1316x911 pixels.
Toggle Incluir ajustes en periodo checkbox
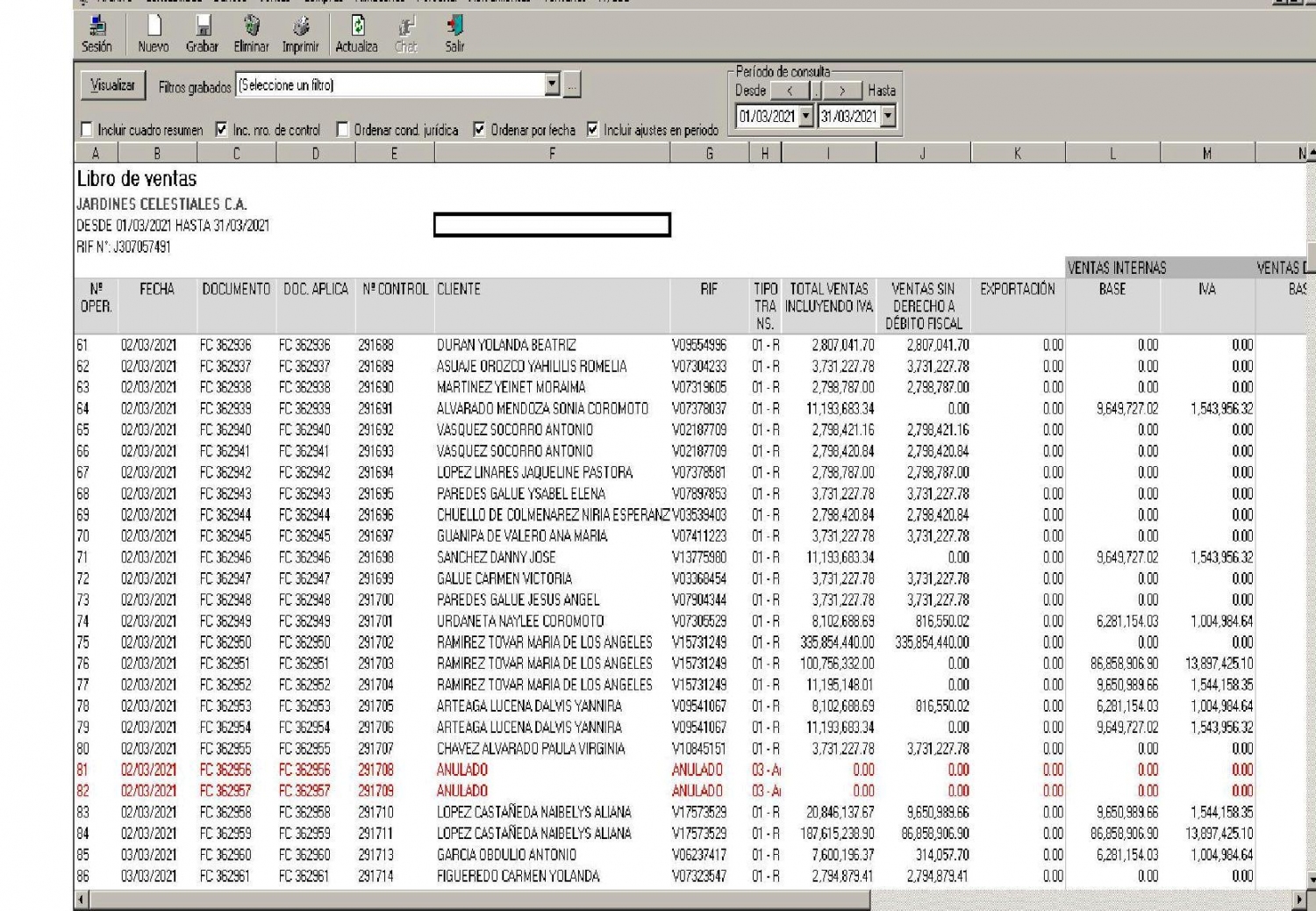pyautogui.click(x=593, y=130)
